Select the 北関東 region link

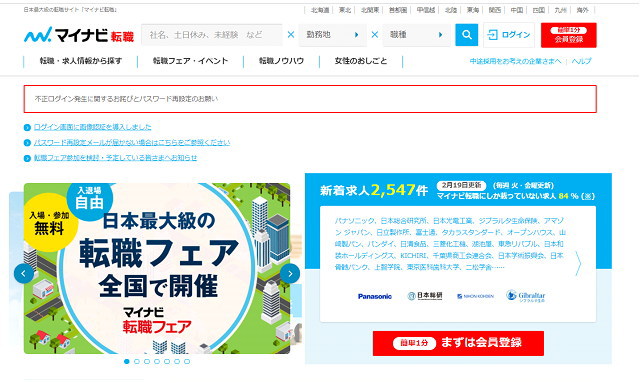pyautogui.click(x=370, y=10)
